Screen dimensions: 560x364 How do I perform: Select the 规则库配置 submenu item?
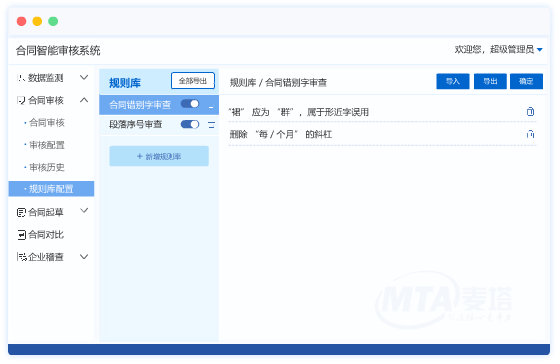51,189
